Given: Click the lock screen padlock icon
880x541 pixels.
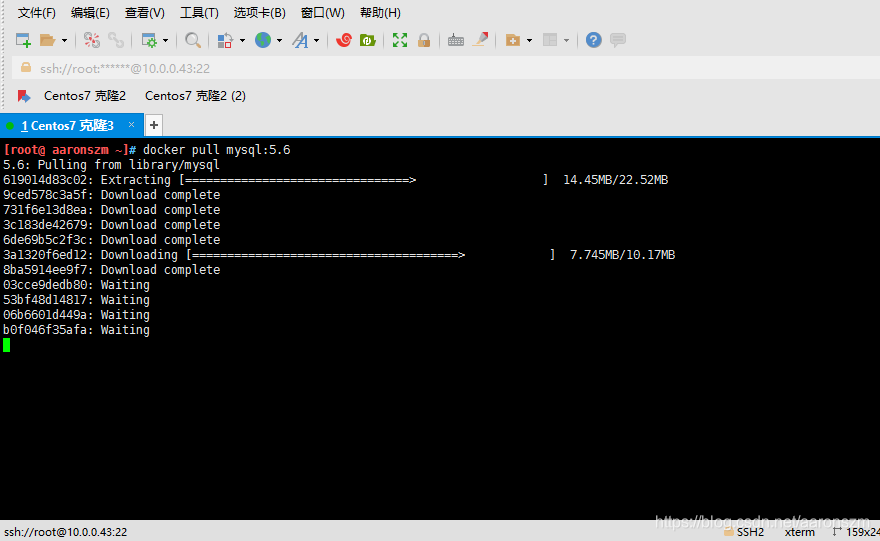Looking at the screenshot, I should (424, 40).
